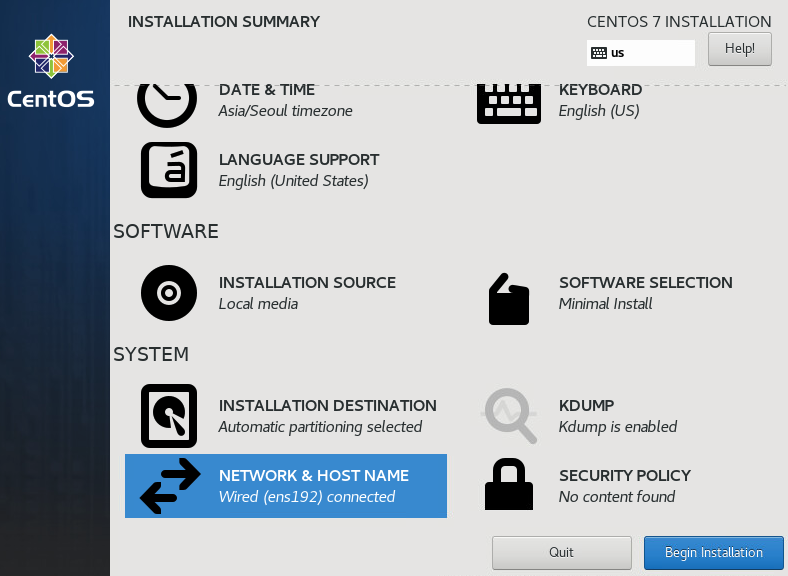Screen dimensions: 788x576
Task: Click the Help! button
Action: pos(740,49)
